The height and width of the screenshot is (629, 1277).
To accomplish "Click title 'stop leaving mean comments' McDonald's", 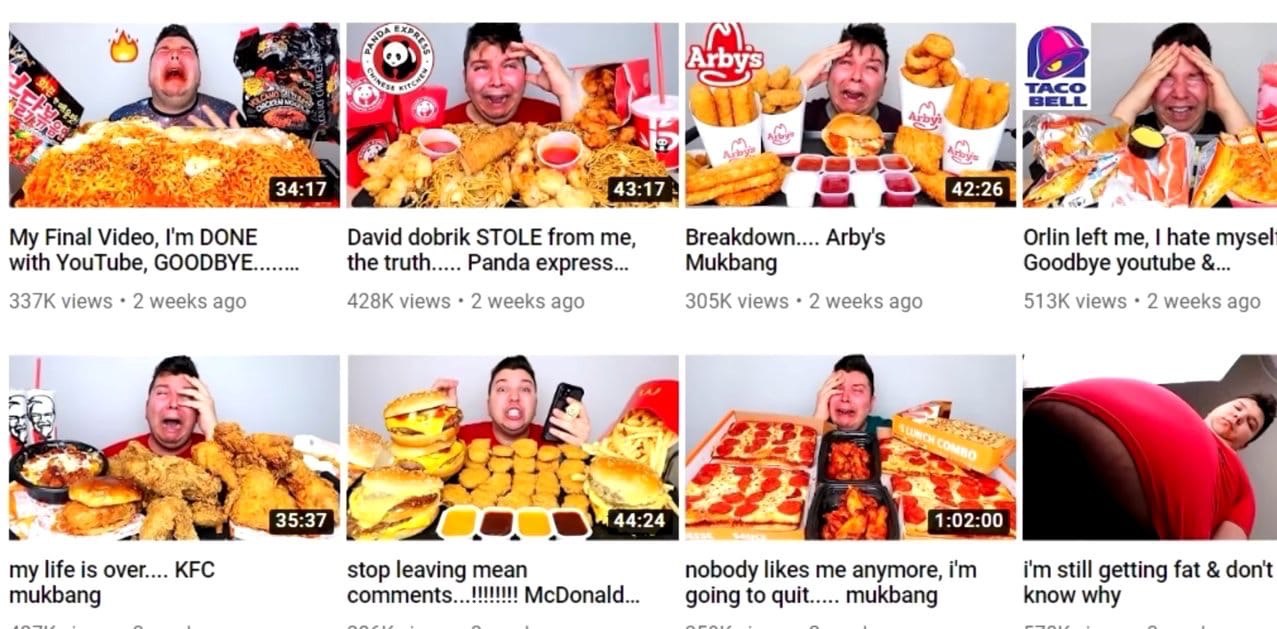I will coord(493,583).
